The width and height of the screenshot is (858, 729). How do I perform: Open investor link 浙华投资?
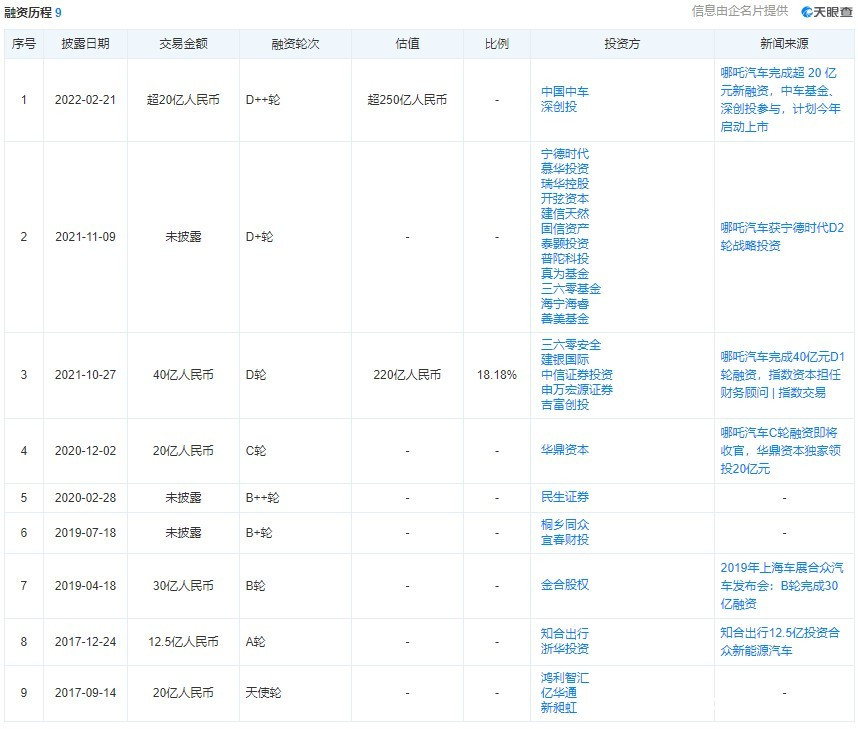point(565,649)
